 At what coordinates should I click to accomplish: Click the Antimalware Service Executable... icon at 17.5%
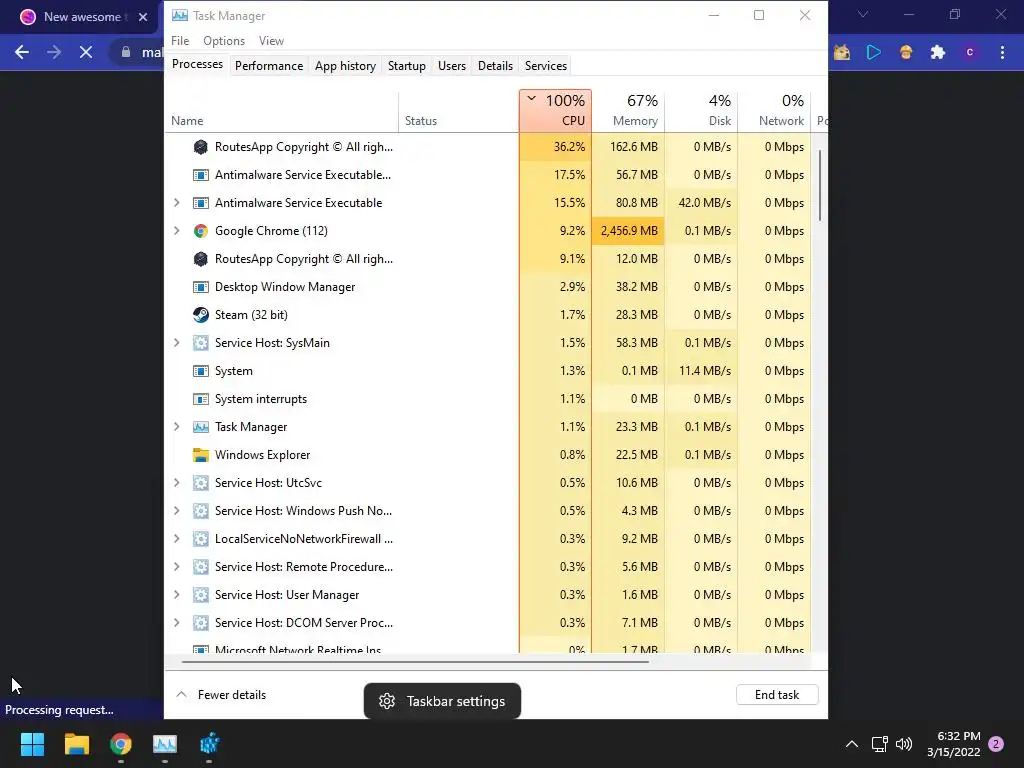coord(200,174)
